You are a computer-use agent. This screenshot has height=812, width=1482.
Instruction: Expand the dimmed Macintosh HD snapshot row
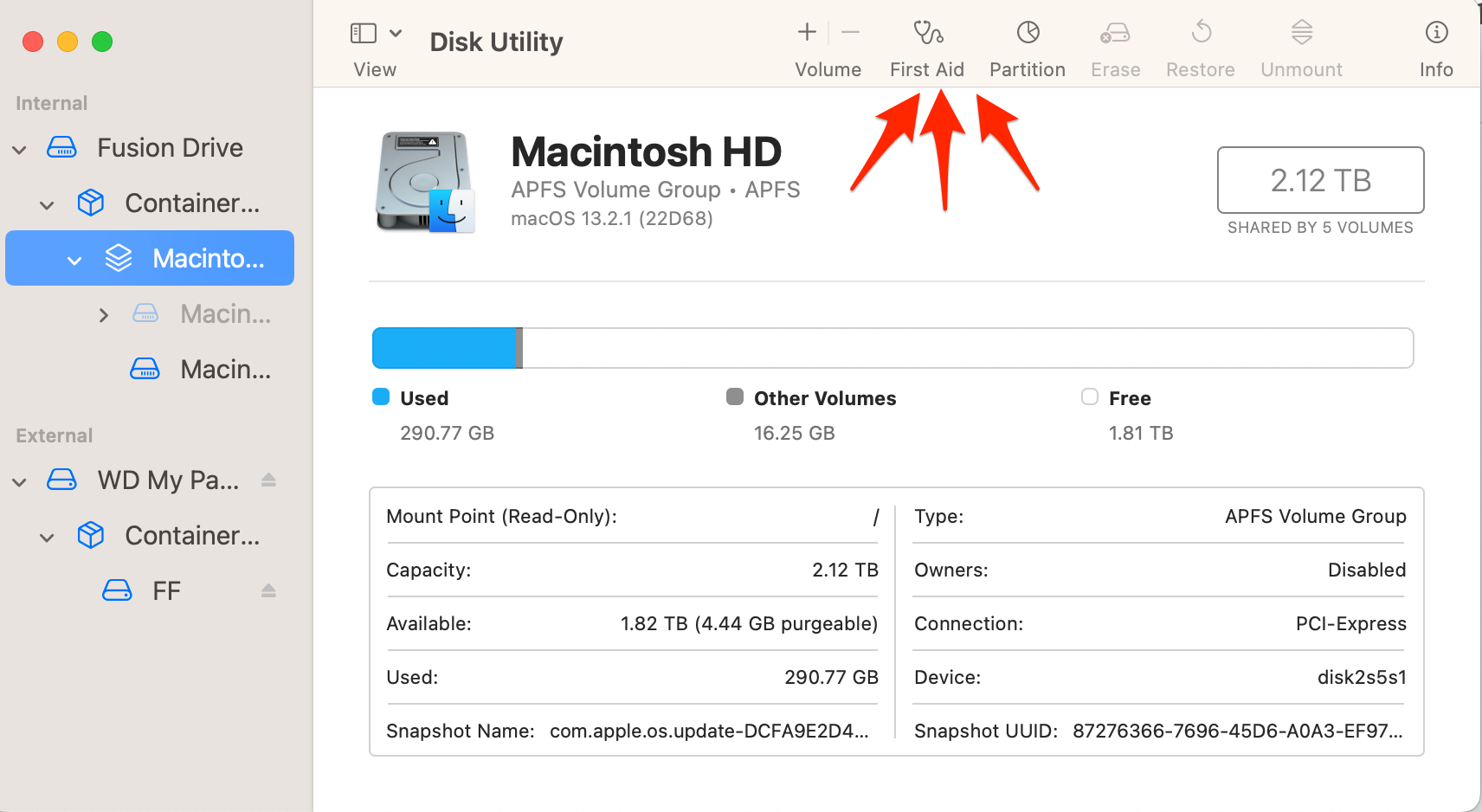tap(104, 315)
